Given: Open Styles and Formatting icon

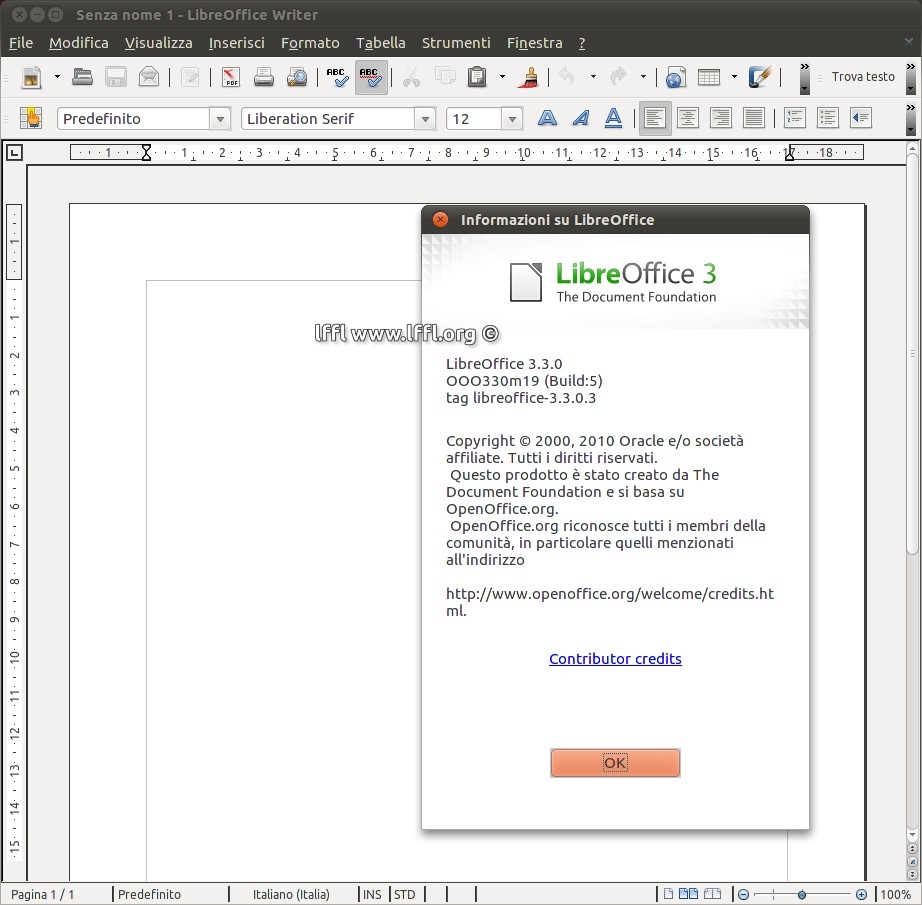Looking at the screenshot, I should pos(31,118).
